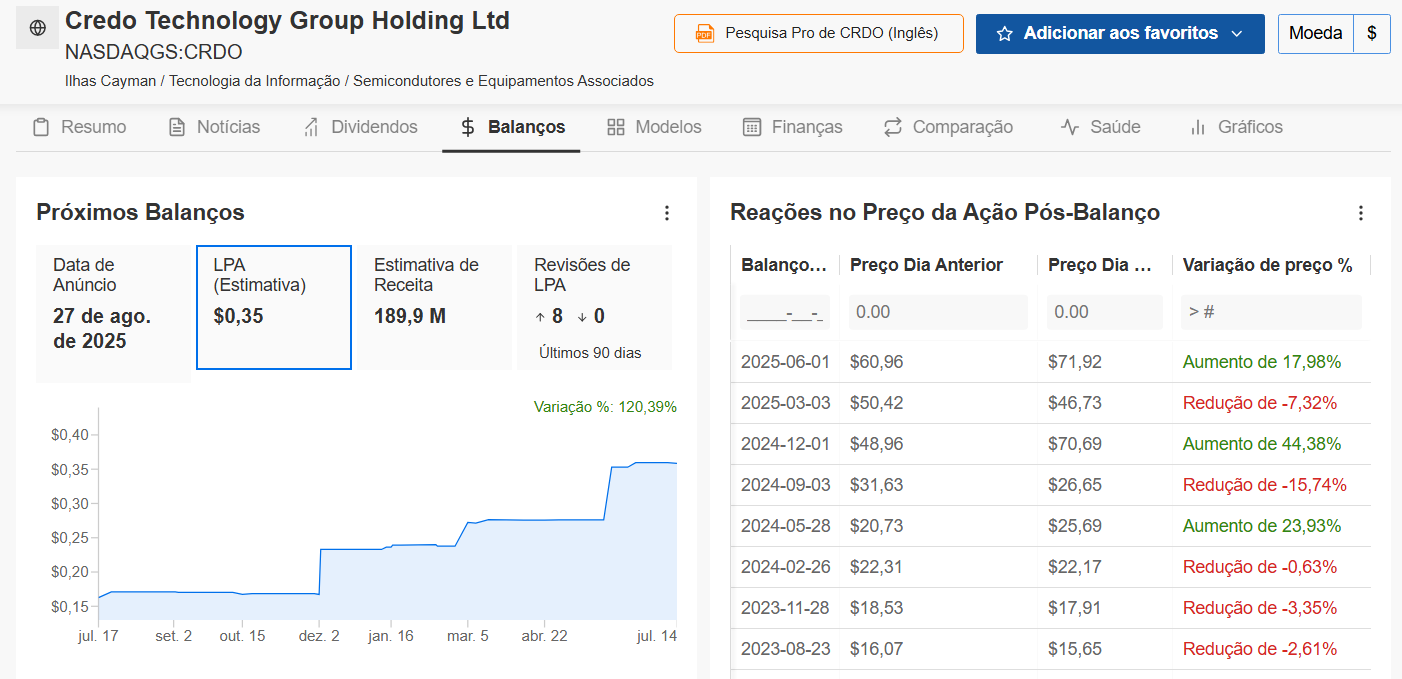Select the Estimativa de Receita card
The height and width of the screenshot is (679, 1402).
click(x=434, y=307)
